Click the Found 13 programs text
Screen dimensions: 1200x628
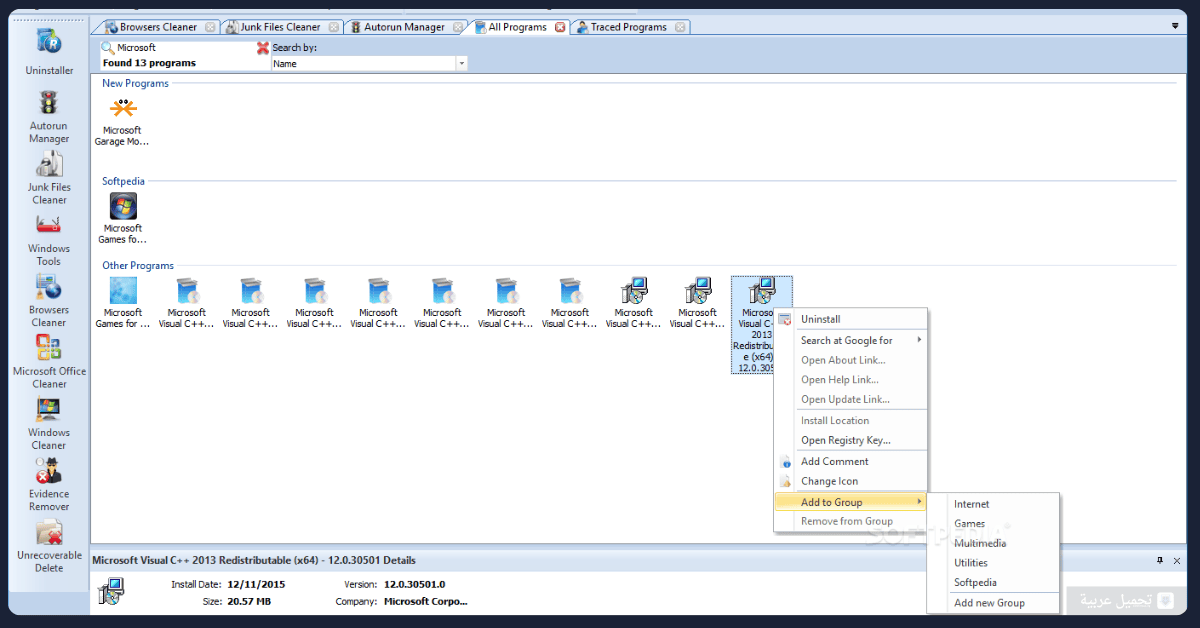149,63
